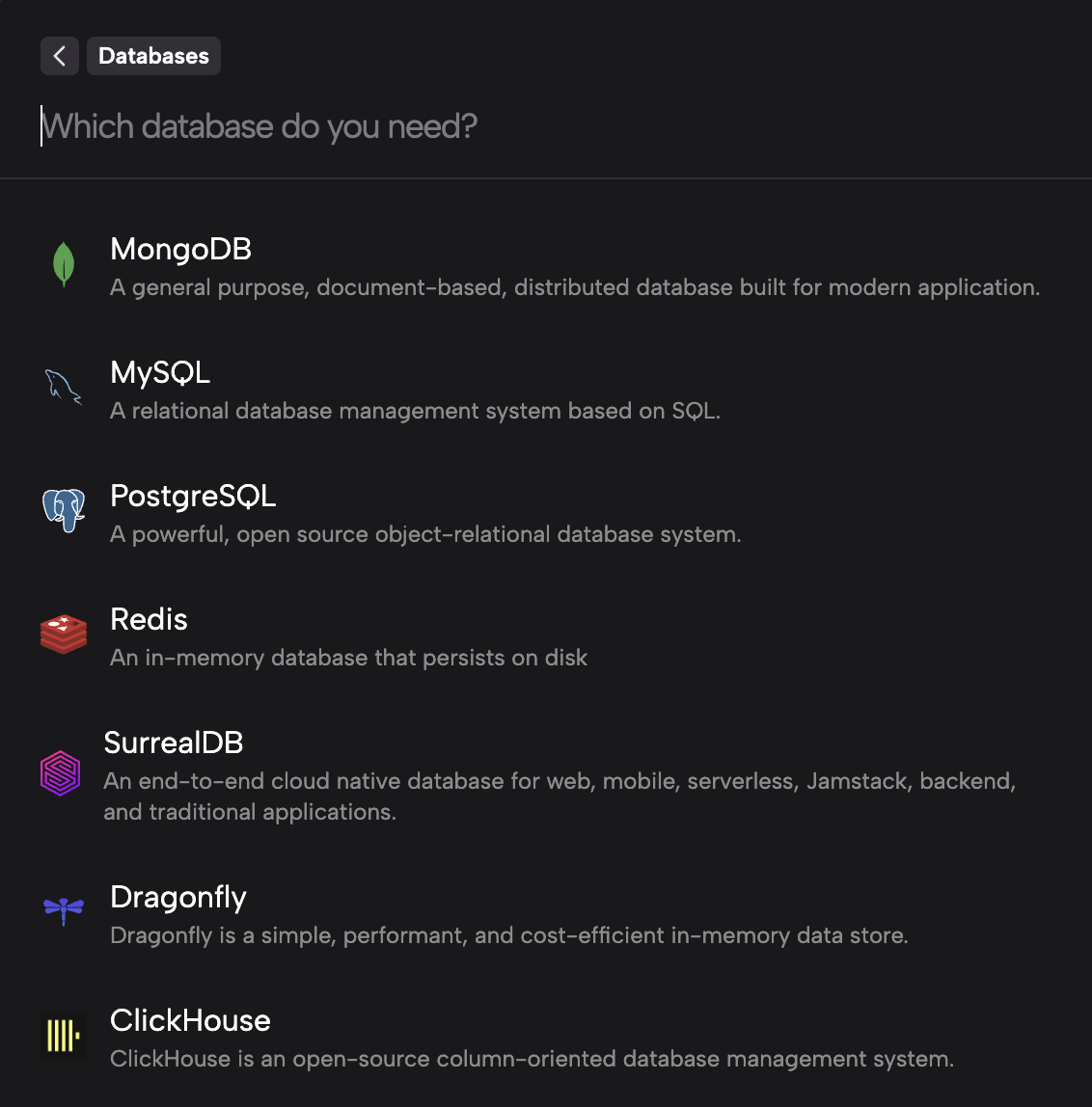Choose the MySQL option title
Screen dimensions: 1092x1107
tap(160, 372)
